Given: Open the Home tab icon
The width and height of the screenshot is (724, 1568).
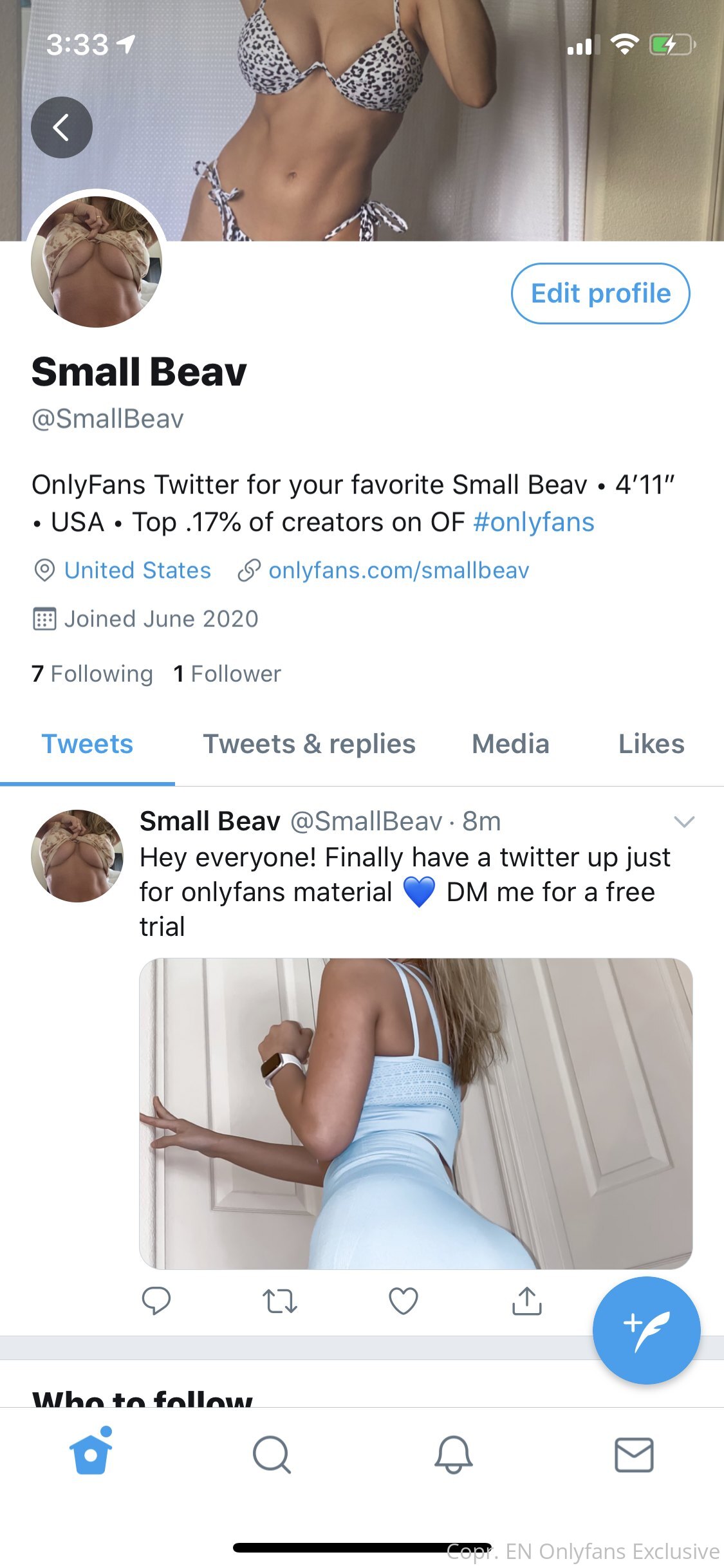Looking at the screenshot, I should coord(91,1454).
